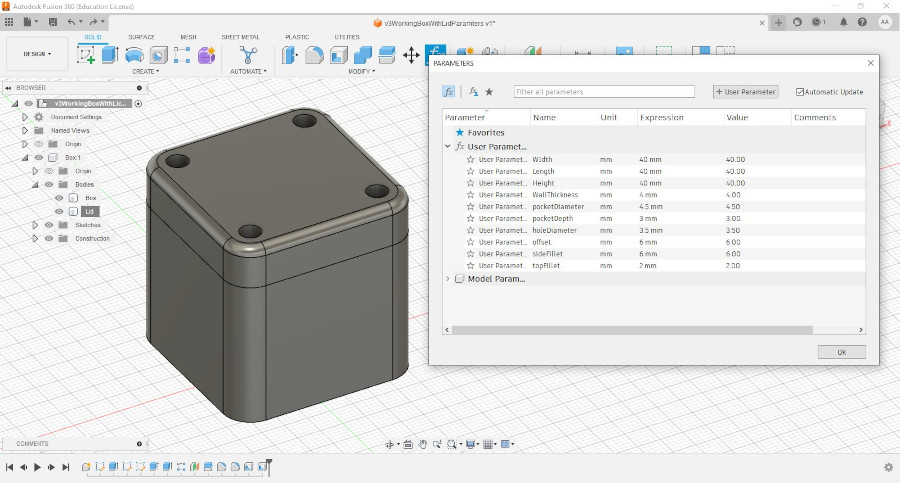Show favorite parameters star filter
900x483 pixels.
pos(489,92)
